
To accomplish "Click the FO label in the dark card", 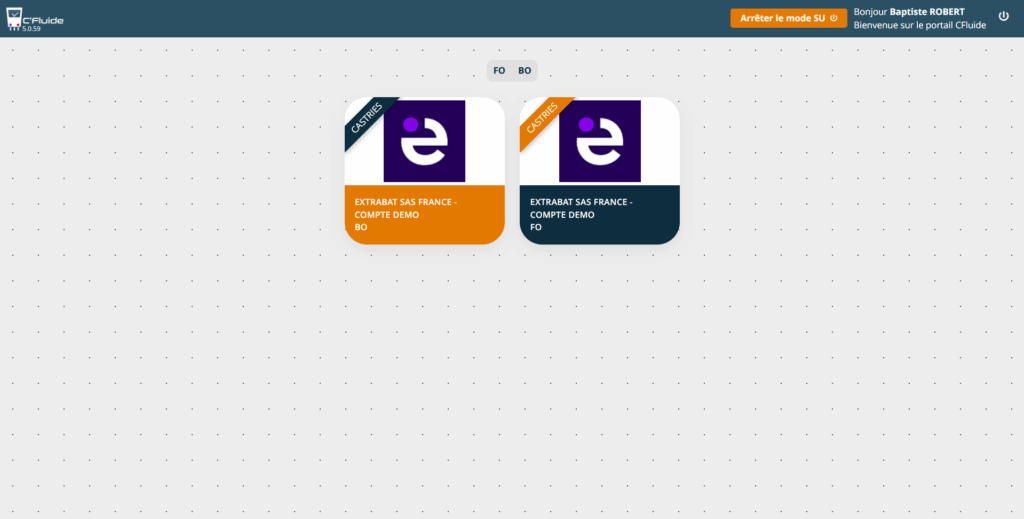I will click(x=536, y=227).
